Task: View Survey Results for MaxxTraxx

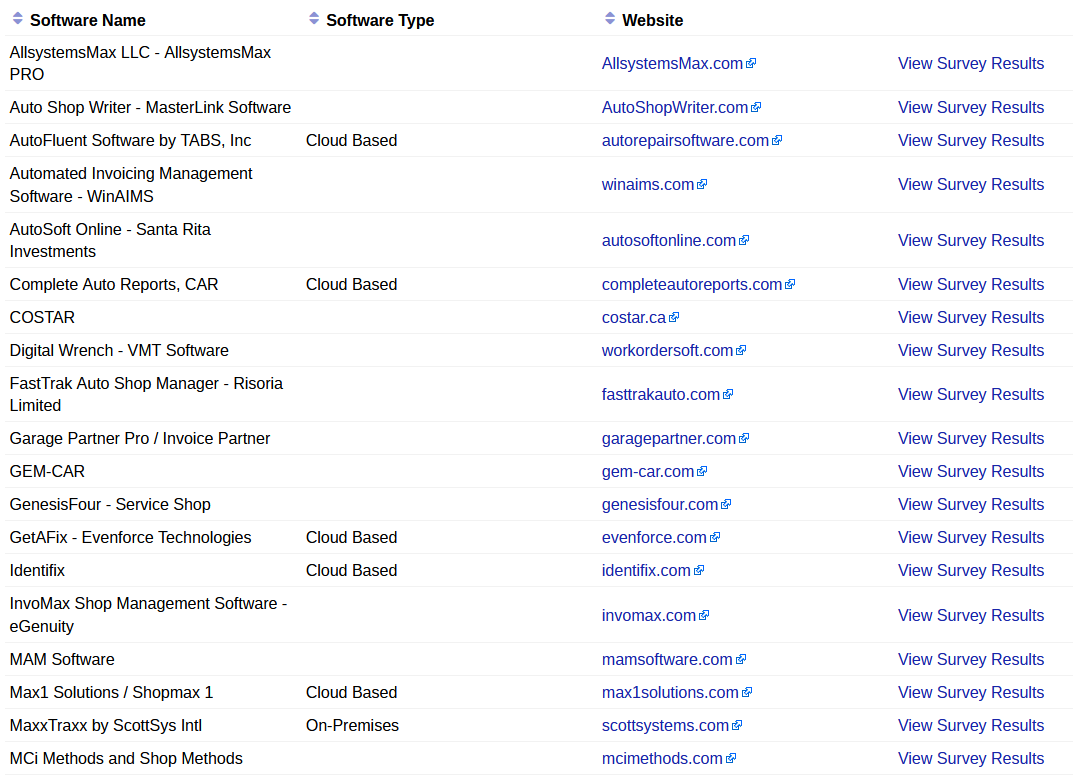Action: pos(970,725)
